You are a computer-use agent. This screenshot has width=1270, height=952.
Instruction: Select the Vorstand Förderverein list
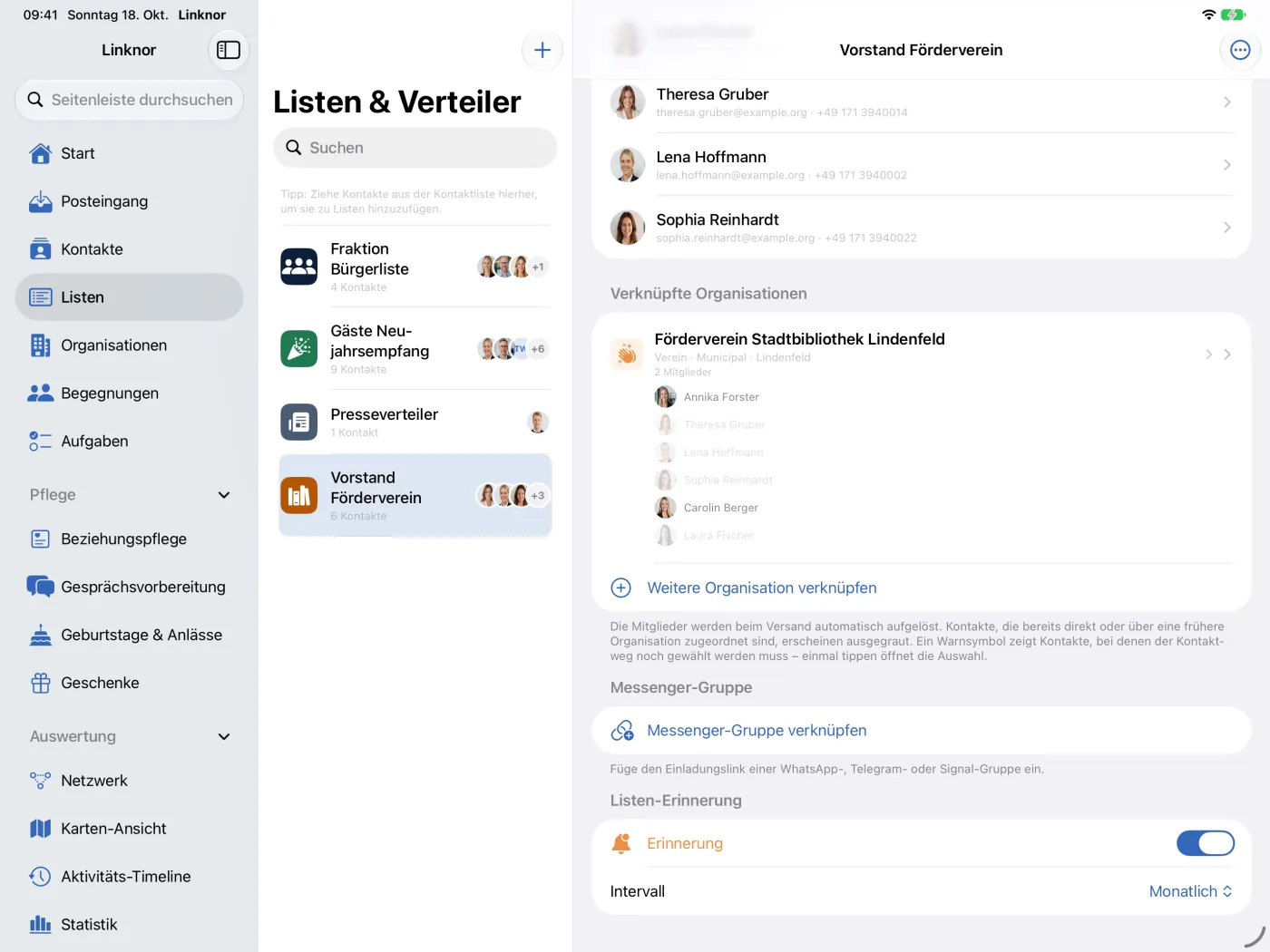click(x=415, y=495)
